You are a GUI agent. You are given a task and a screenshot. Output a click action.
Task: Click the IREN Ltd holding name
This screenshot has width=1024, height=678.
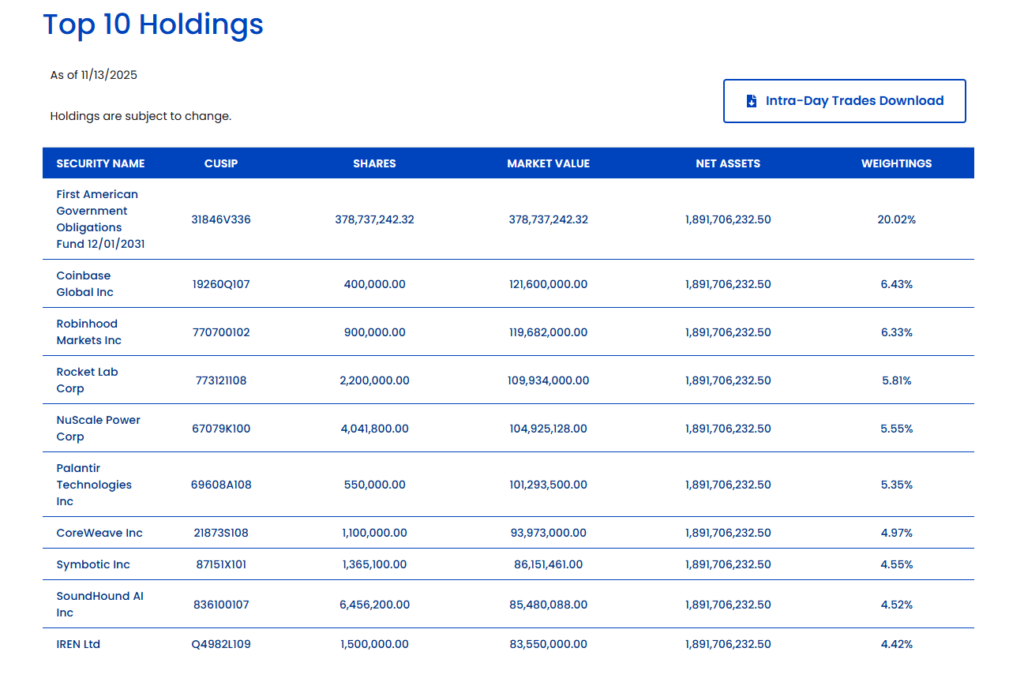pyautogui.click(x=78, y=644)
